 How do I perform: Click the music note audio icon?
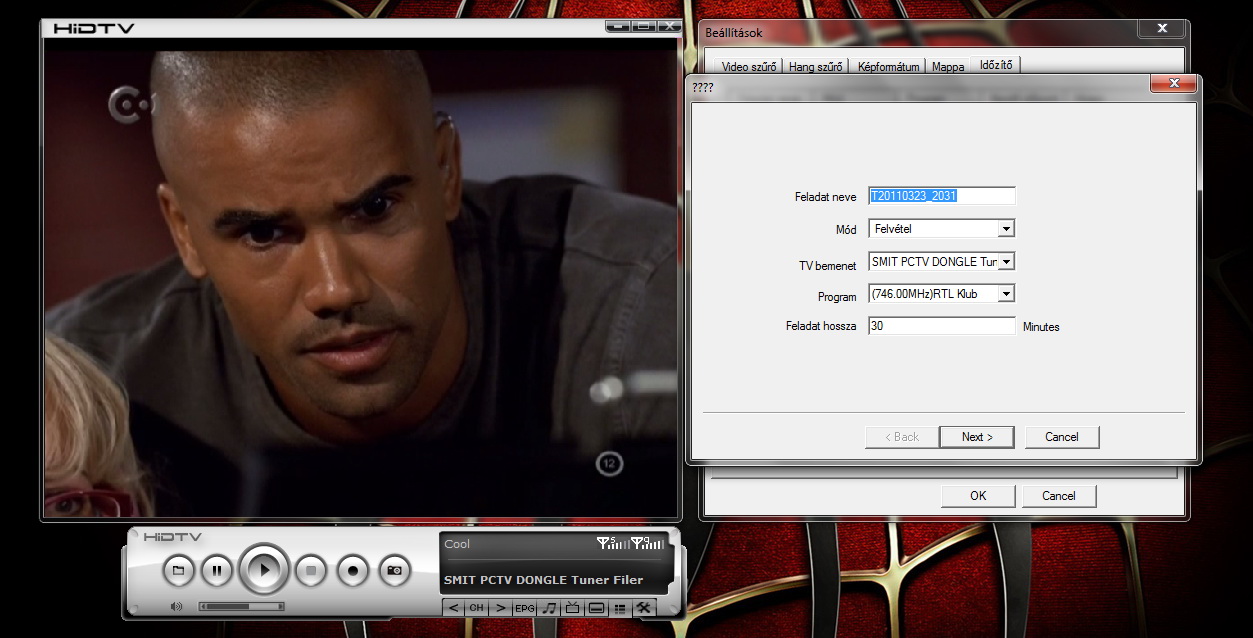(x=549, y=608)
